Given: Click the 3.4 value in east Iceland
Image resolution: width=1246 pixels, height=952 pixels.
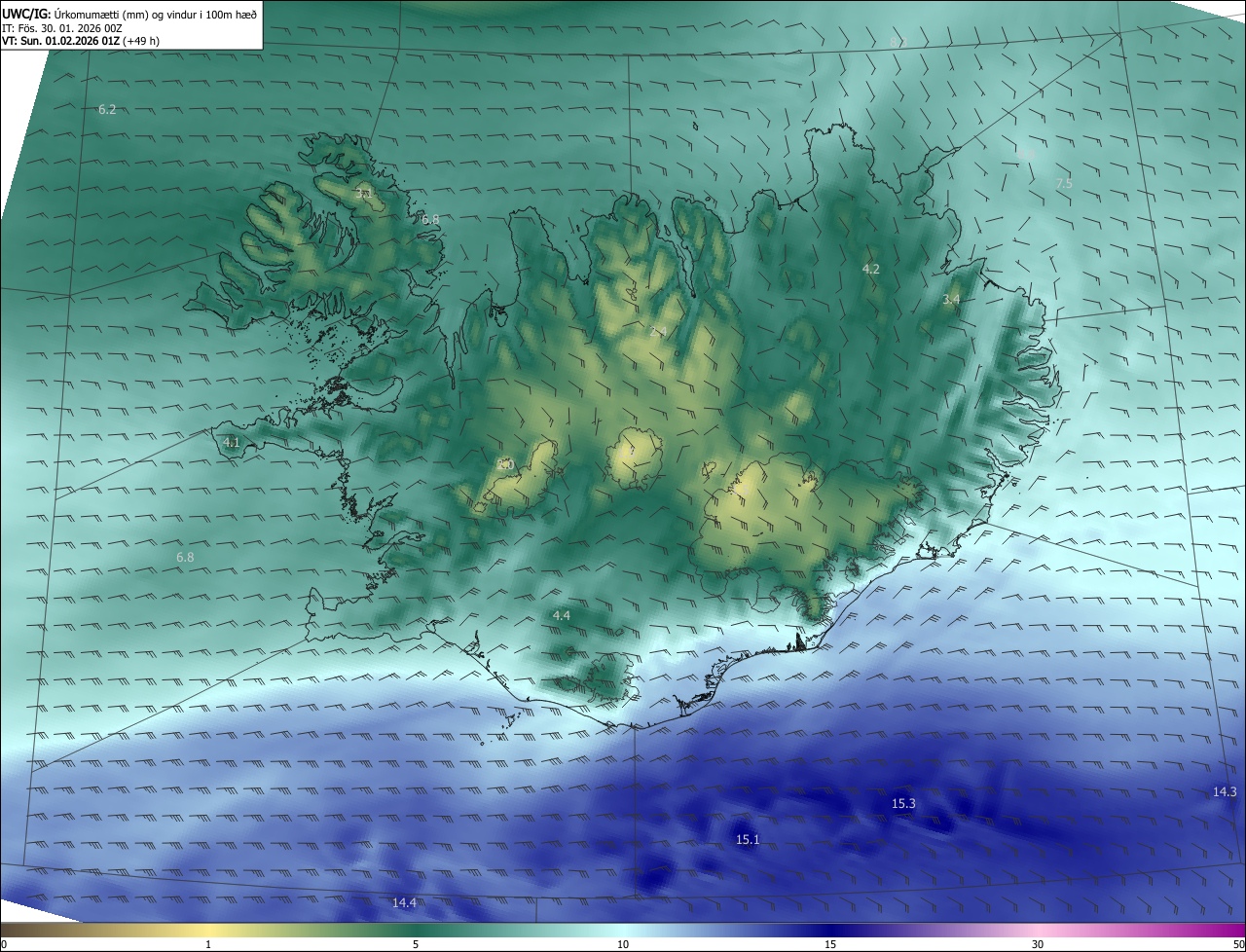Looking at the screenshot, I should pyautogui.click(x=951, y=300).
